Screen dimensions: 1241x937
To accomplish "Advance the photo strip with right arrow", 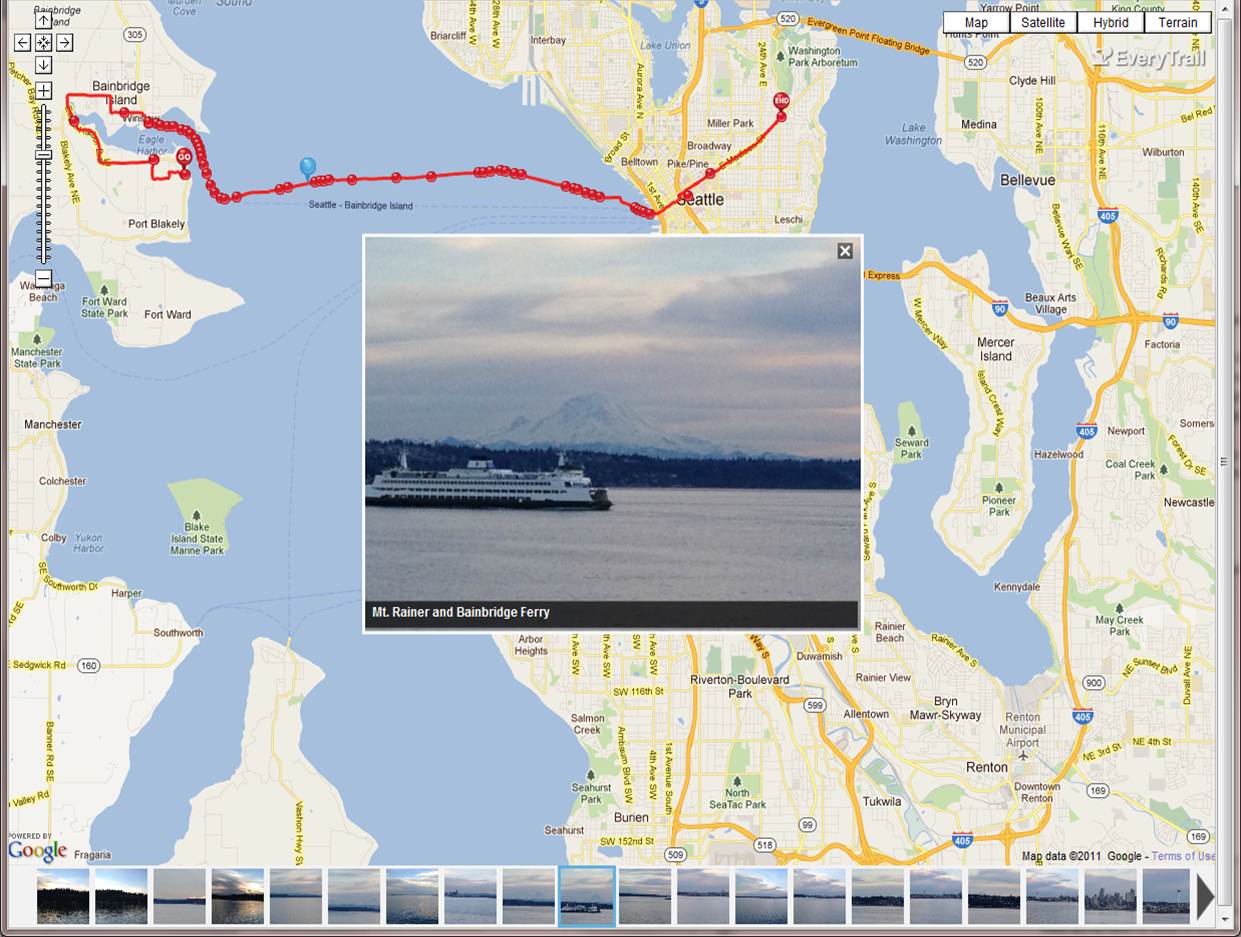I will (1205, 896).
